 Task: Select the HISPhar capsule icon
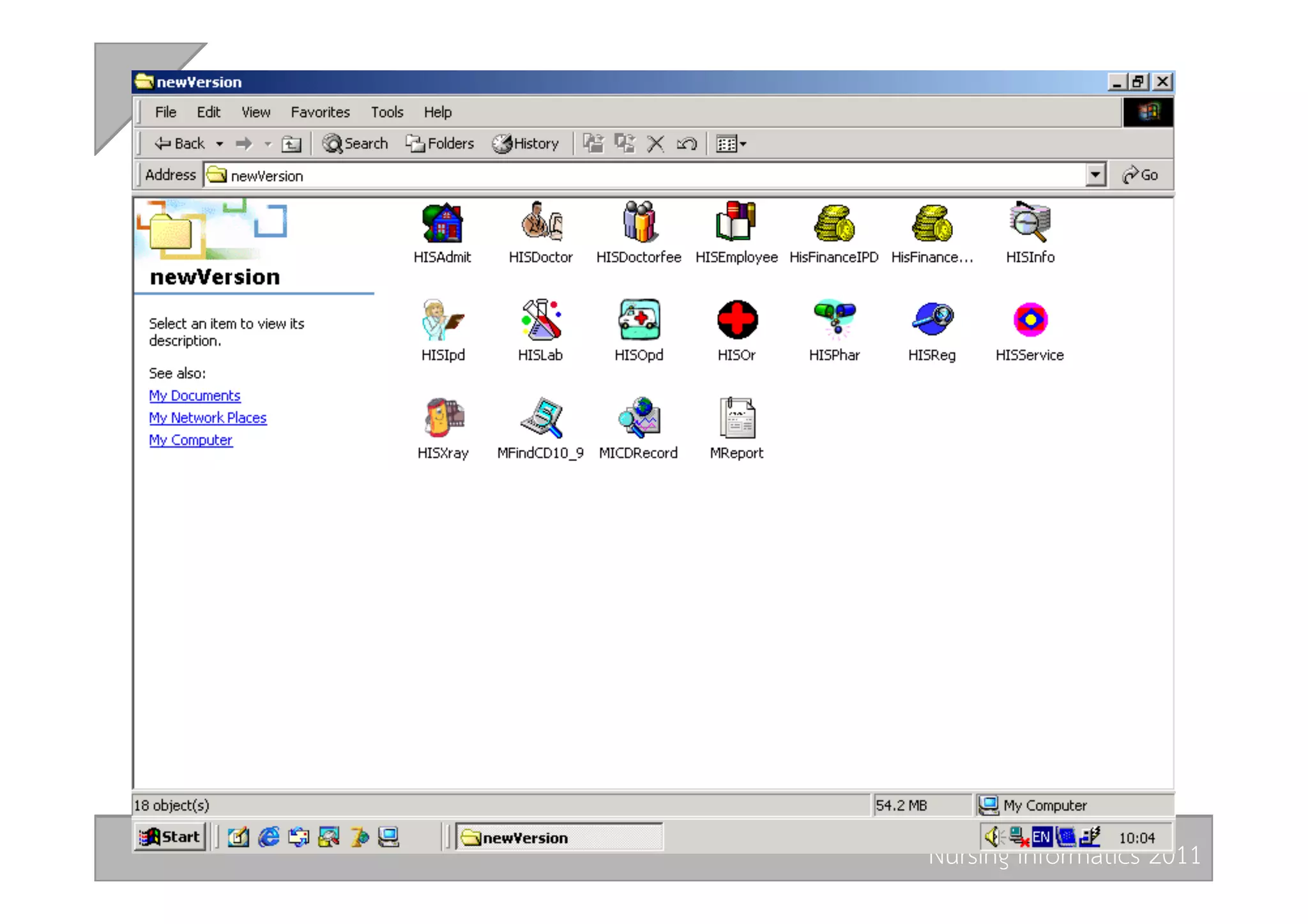(834, 319)
